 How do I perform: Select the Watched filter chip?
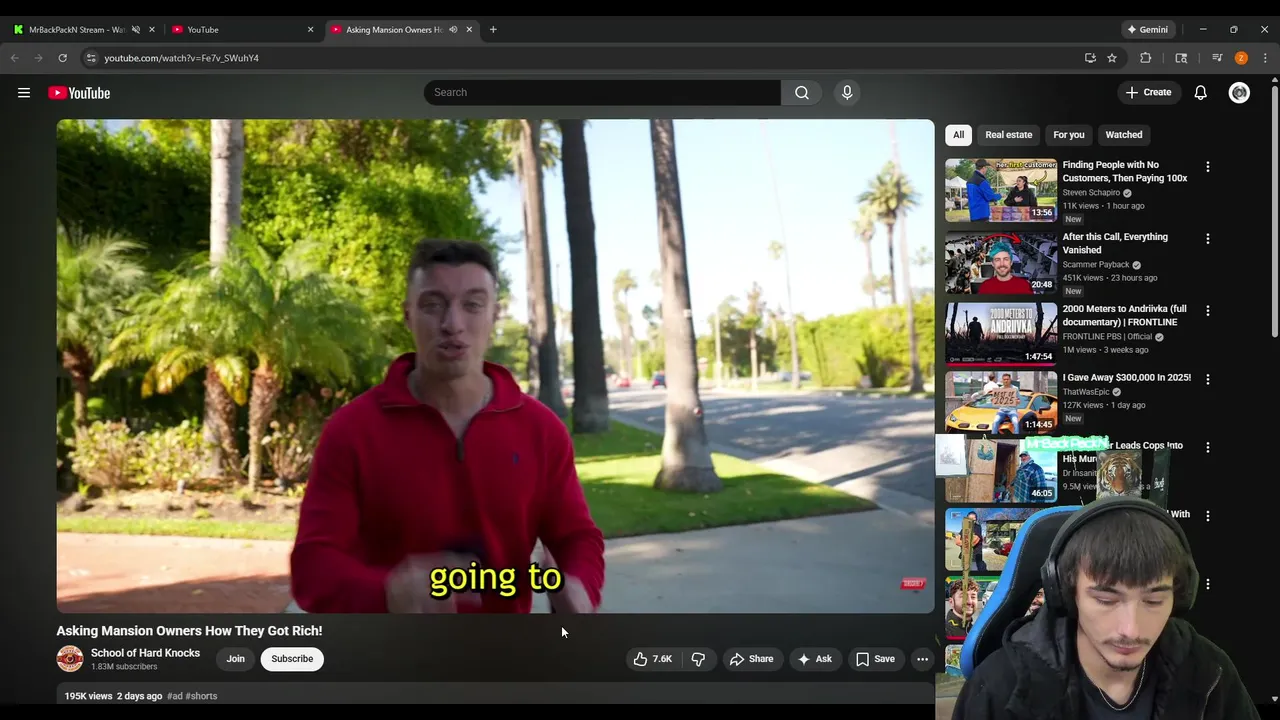(1123, 135)
